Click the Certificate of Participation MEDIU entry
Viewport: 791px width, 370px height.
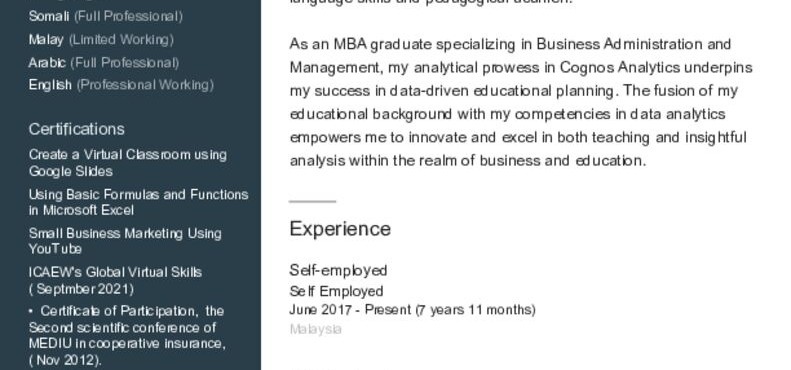[127, 335]
